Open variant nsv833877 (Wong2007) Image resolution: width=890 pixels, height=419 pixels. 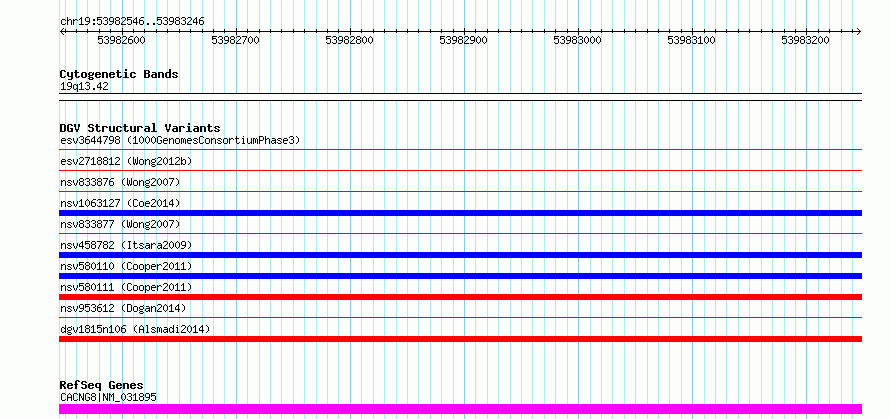pyautogui.click(x=120, y=224)
